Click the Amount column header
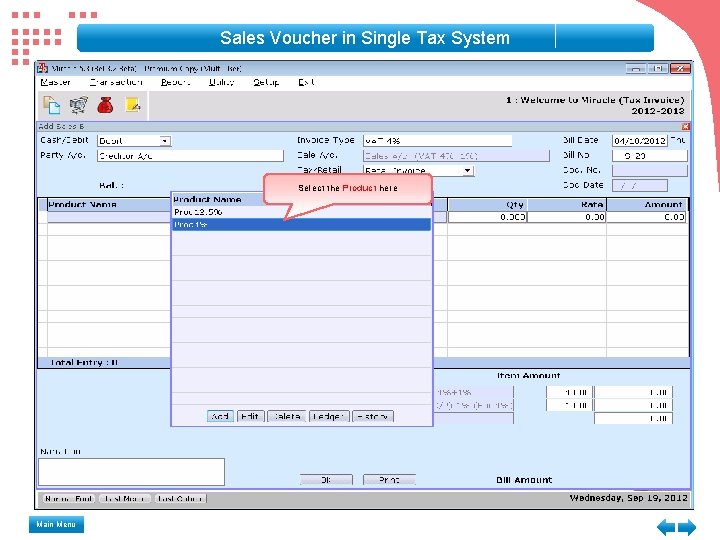Screen dimensions: 720x540 (x=647, y=204)
